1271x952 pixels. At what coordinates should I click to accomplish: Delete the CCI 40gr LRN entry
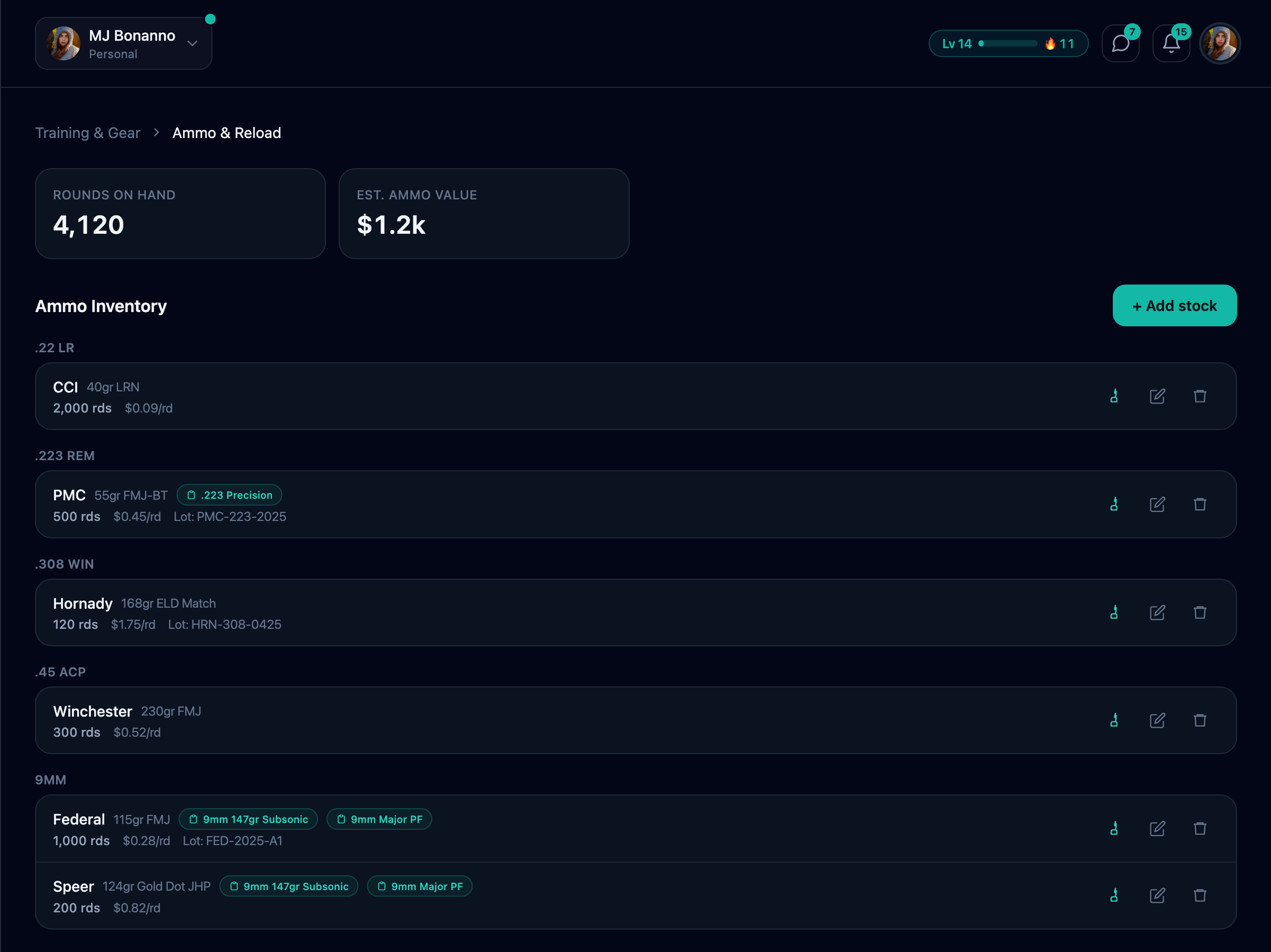point(1200,396)
